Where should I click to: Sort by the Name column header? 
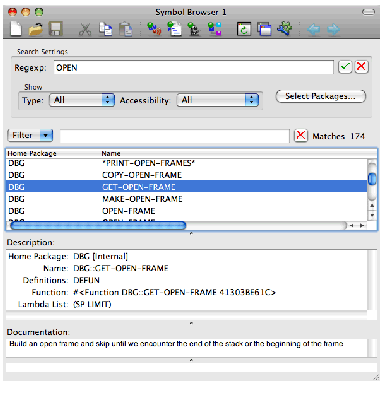coord(111,153)
